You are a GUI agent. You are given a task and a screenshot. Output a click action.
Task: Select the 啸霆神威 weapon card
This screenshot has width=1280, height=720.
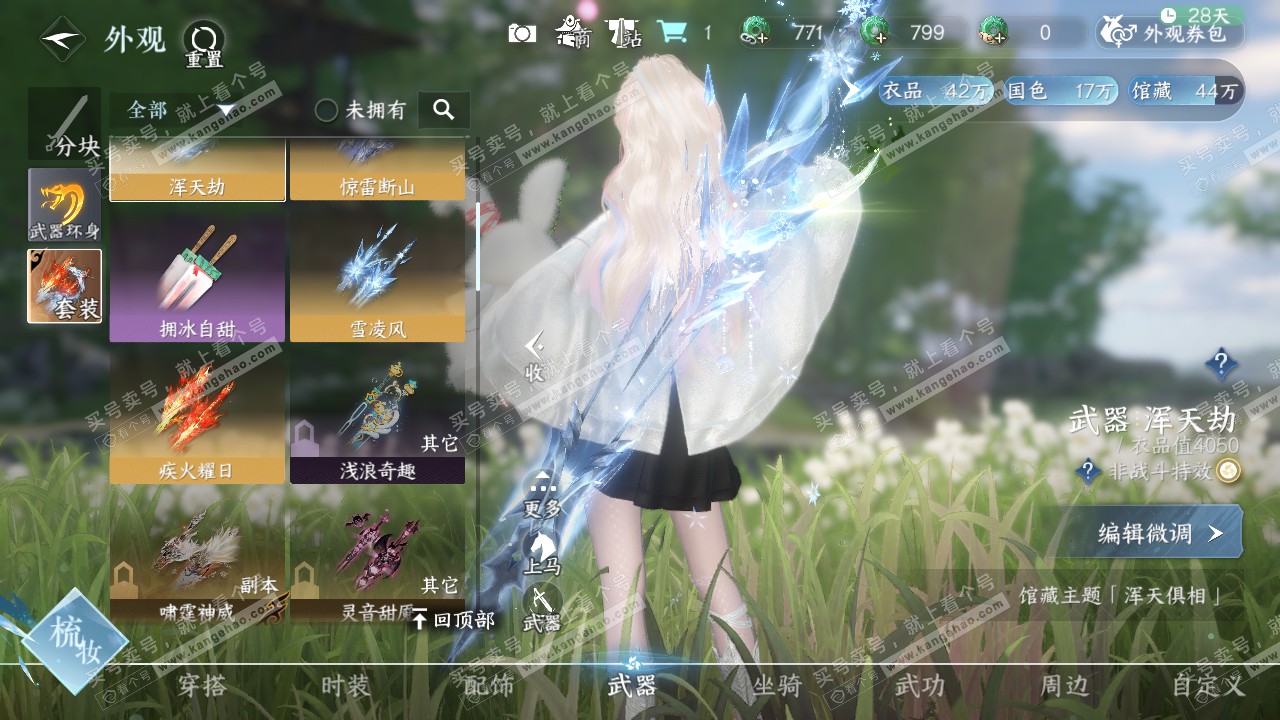coord(197,557)
